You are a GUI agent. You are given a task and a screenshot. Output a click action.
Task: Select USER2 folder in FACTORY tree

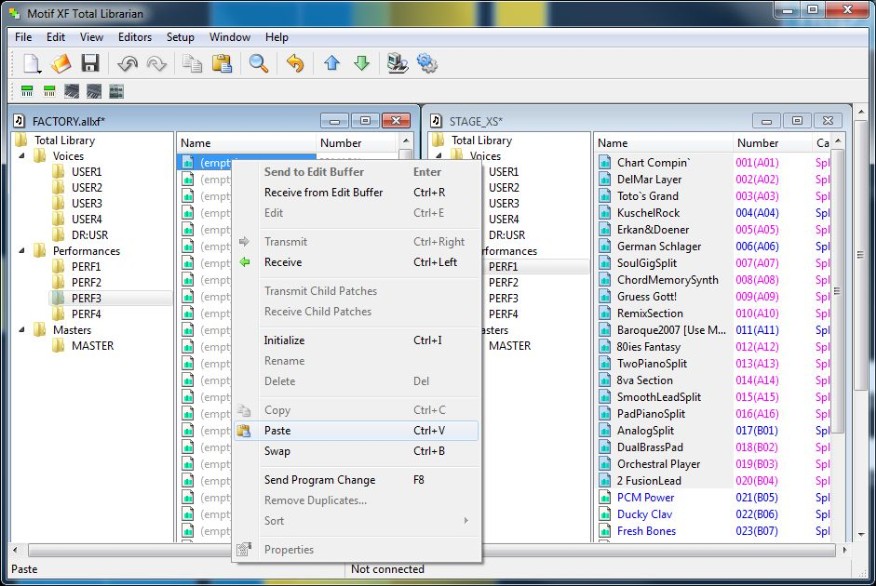coord(87,187)
